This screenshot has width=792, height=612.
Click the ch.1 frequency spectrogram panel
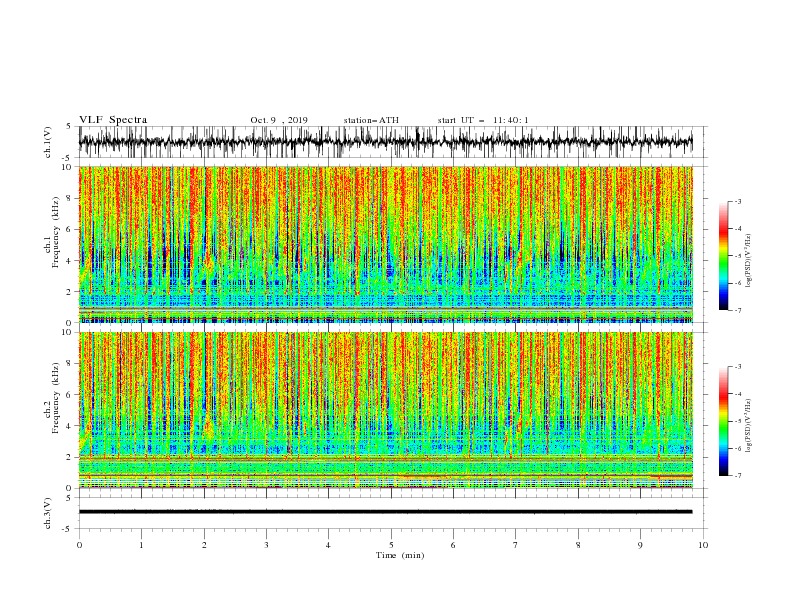pos(385,244)
